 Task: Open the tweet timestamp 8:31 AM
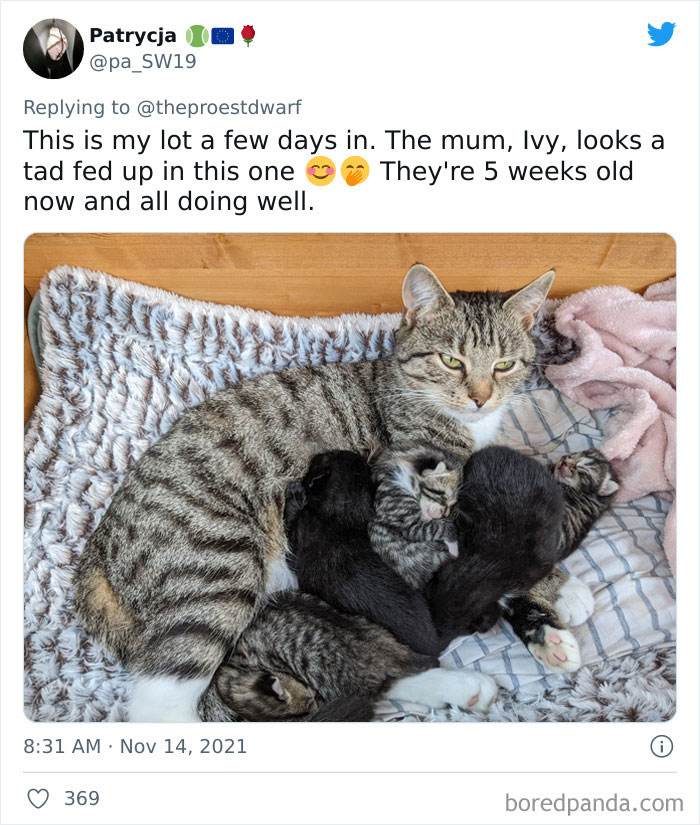59,744
